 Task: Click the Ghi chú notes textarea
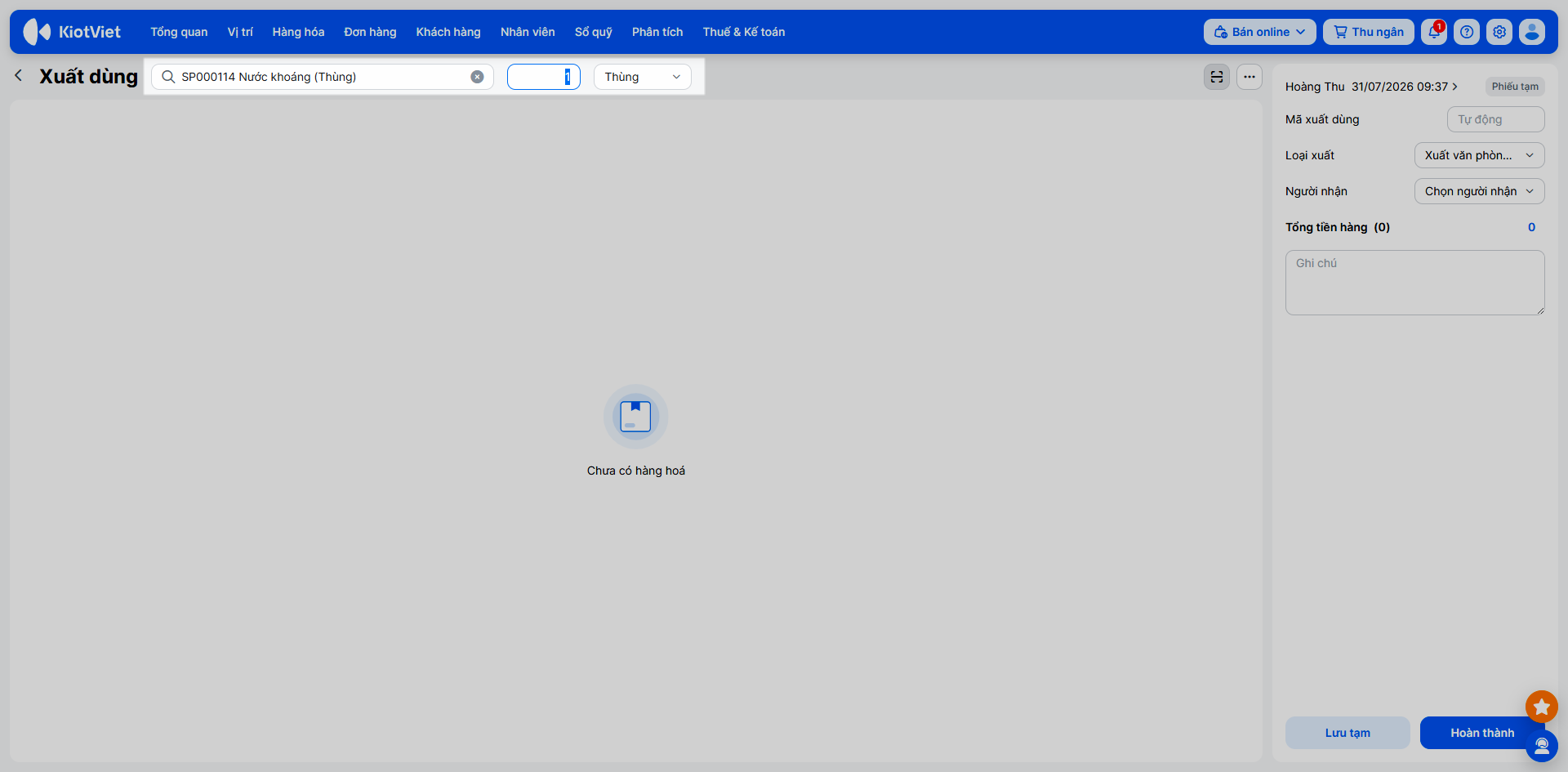[x=1415, y=283]
